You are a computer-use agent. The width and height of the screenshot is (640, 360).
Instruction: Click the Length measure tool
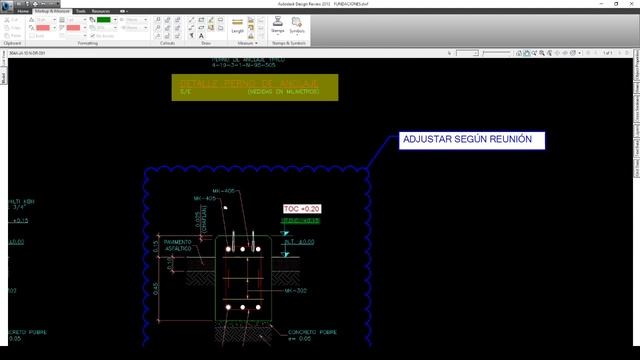(237, 25)
